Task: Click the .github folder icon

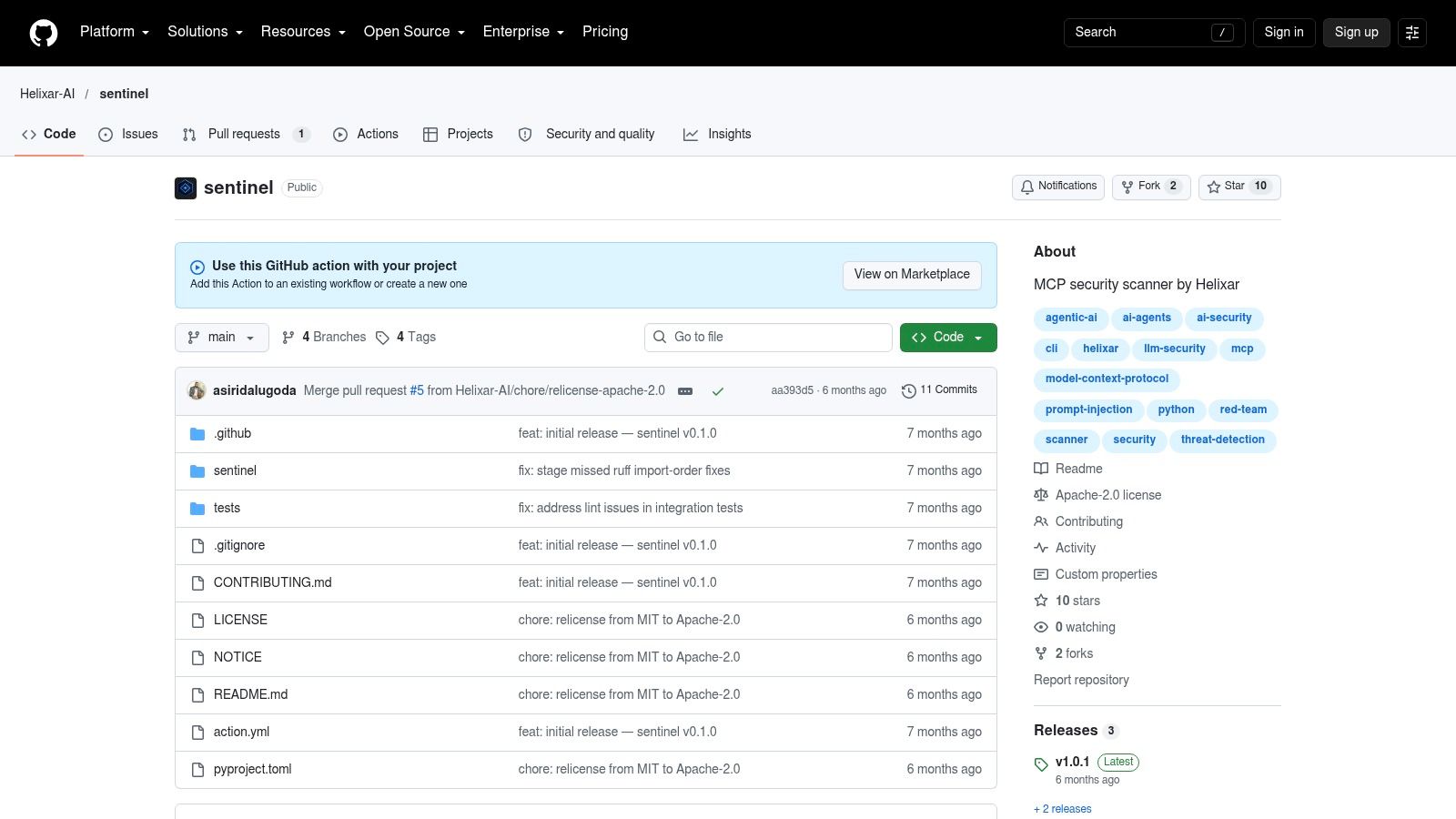Action: point(197,434)
